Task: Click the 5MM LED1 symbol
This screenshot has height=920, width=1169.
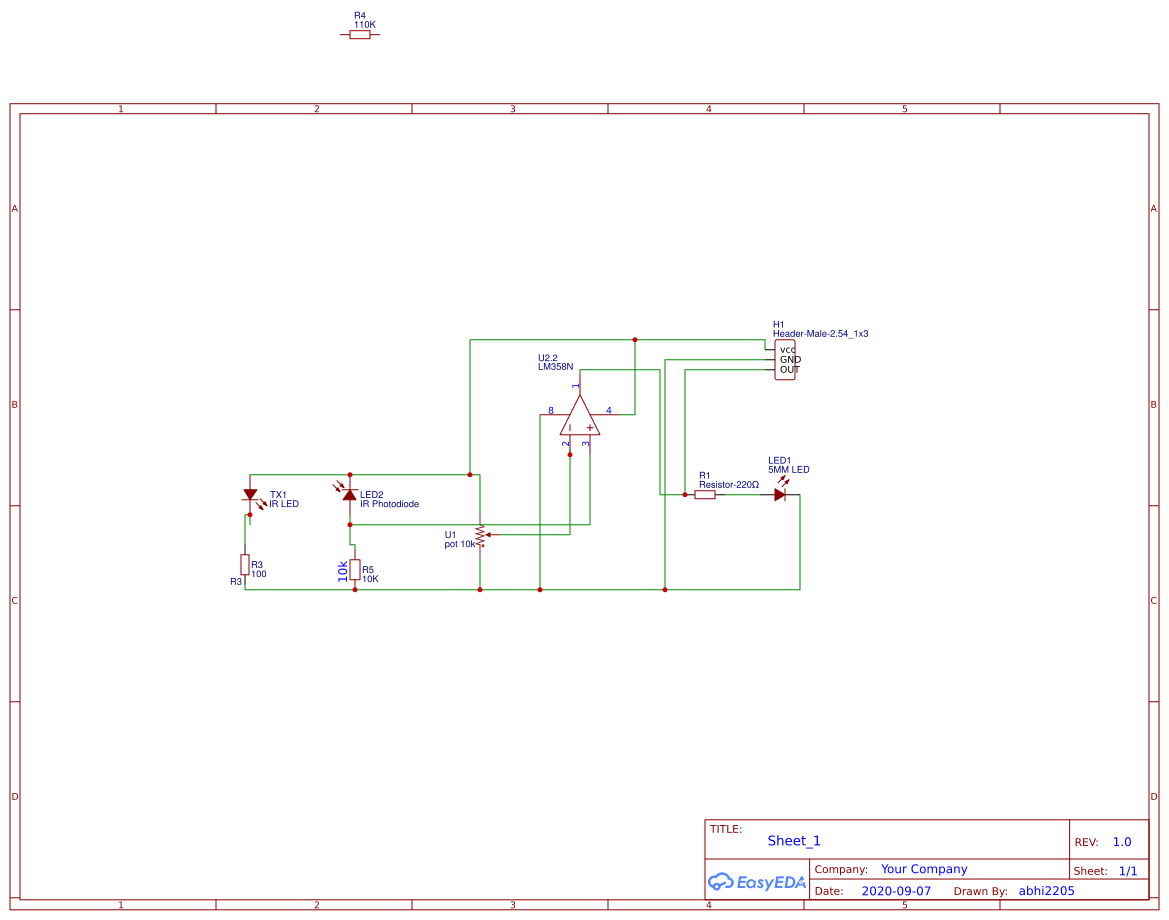Action: point(780,493)
